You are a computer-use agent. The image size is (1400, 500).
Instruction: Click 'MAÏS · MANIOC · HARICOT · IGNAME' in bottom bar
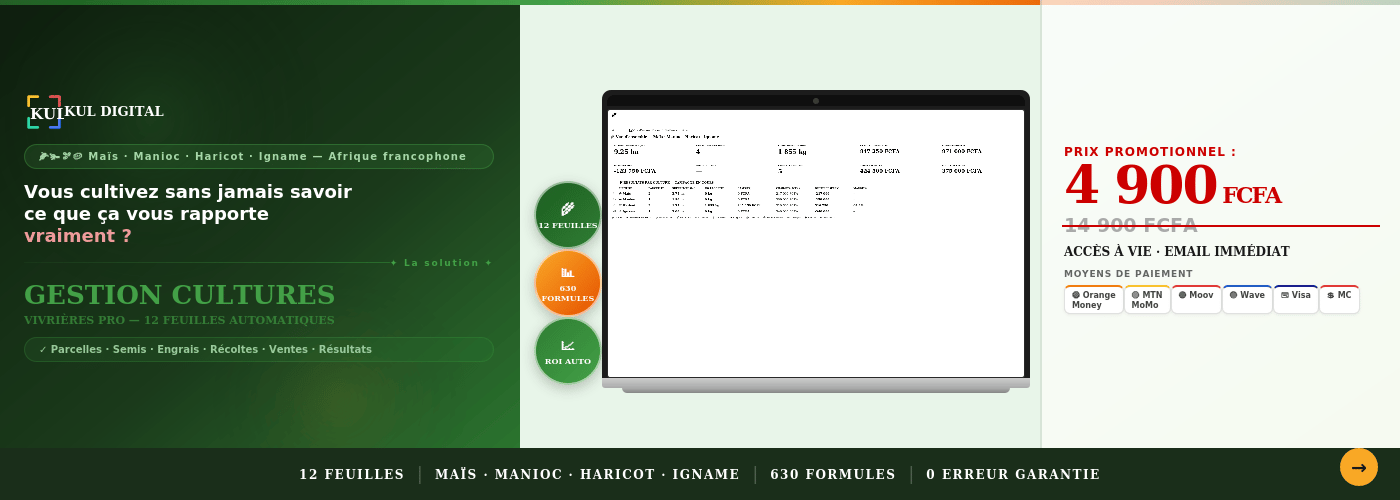point(587,475)
